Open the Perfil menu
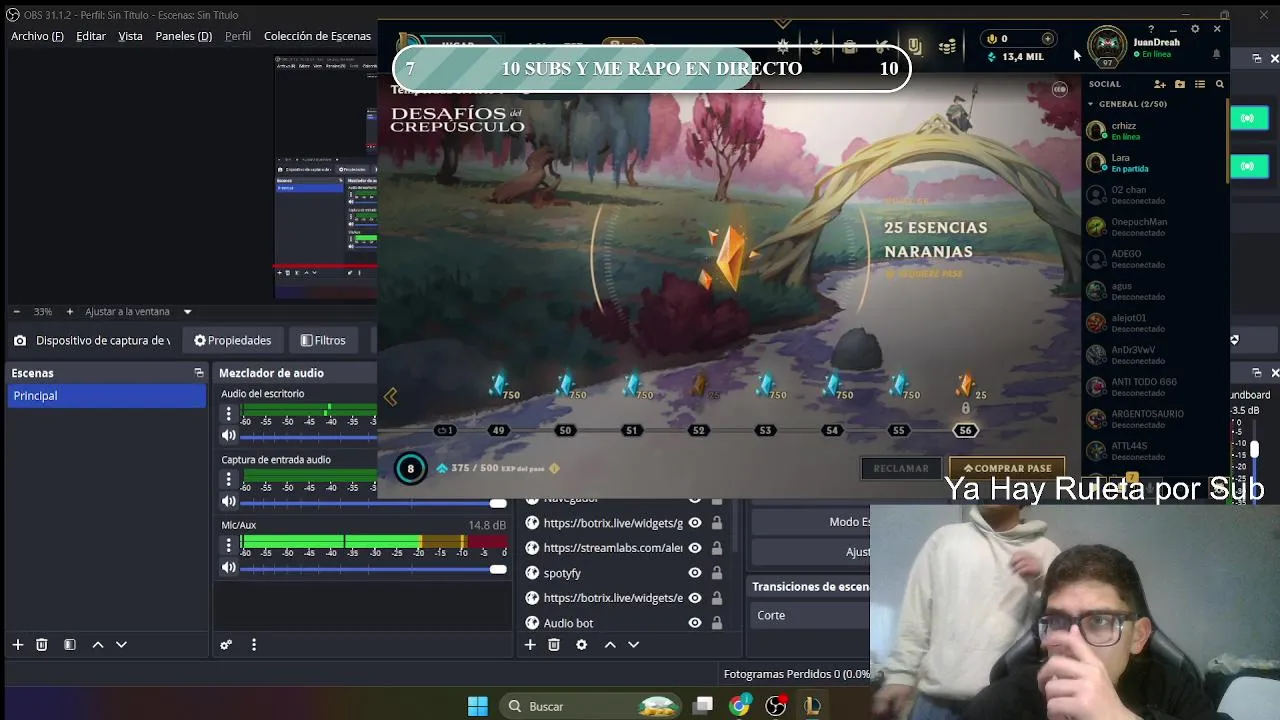Screen dimensions: 1280x720 pyautogui.click(x=238, y=36)
